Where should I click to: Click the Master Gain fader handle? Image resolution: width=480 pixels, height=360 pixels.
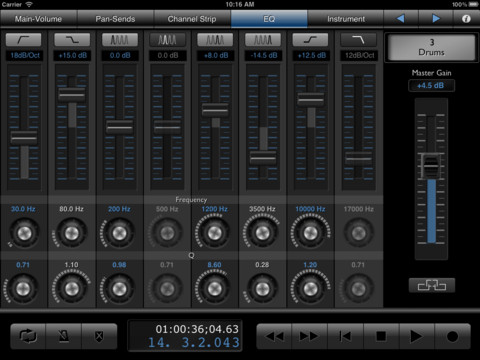pos(431,166)
